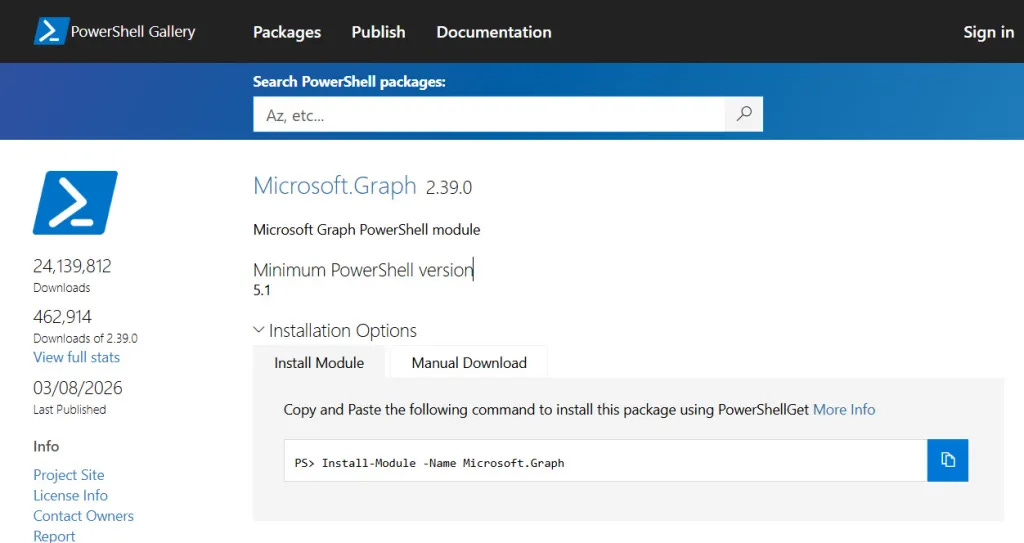Screen dimensions: 1024x543
Task: Open License Info link
Action: point(71,495)
